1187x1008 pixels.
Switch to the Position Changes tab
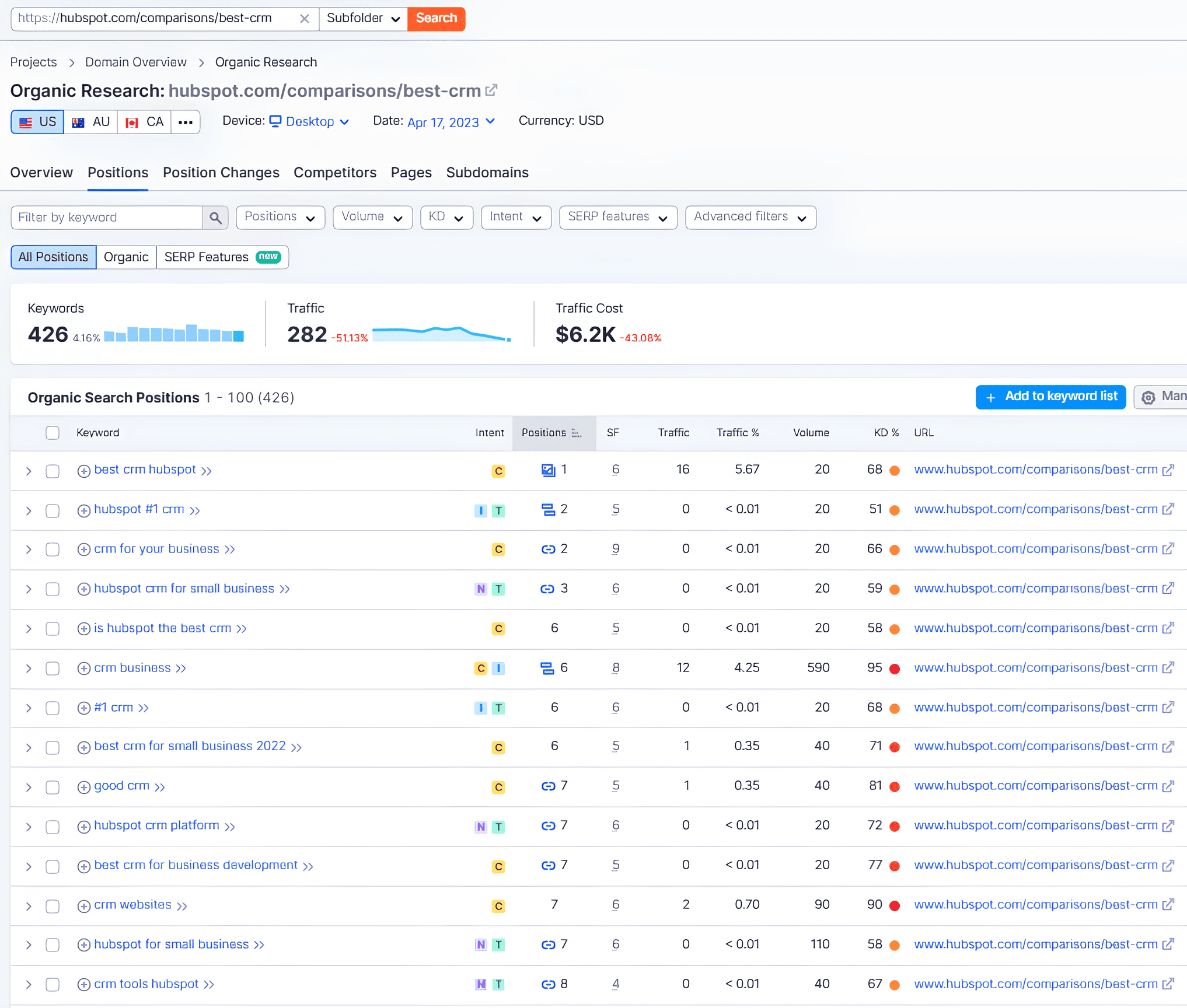221,173
